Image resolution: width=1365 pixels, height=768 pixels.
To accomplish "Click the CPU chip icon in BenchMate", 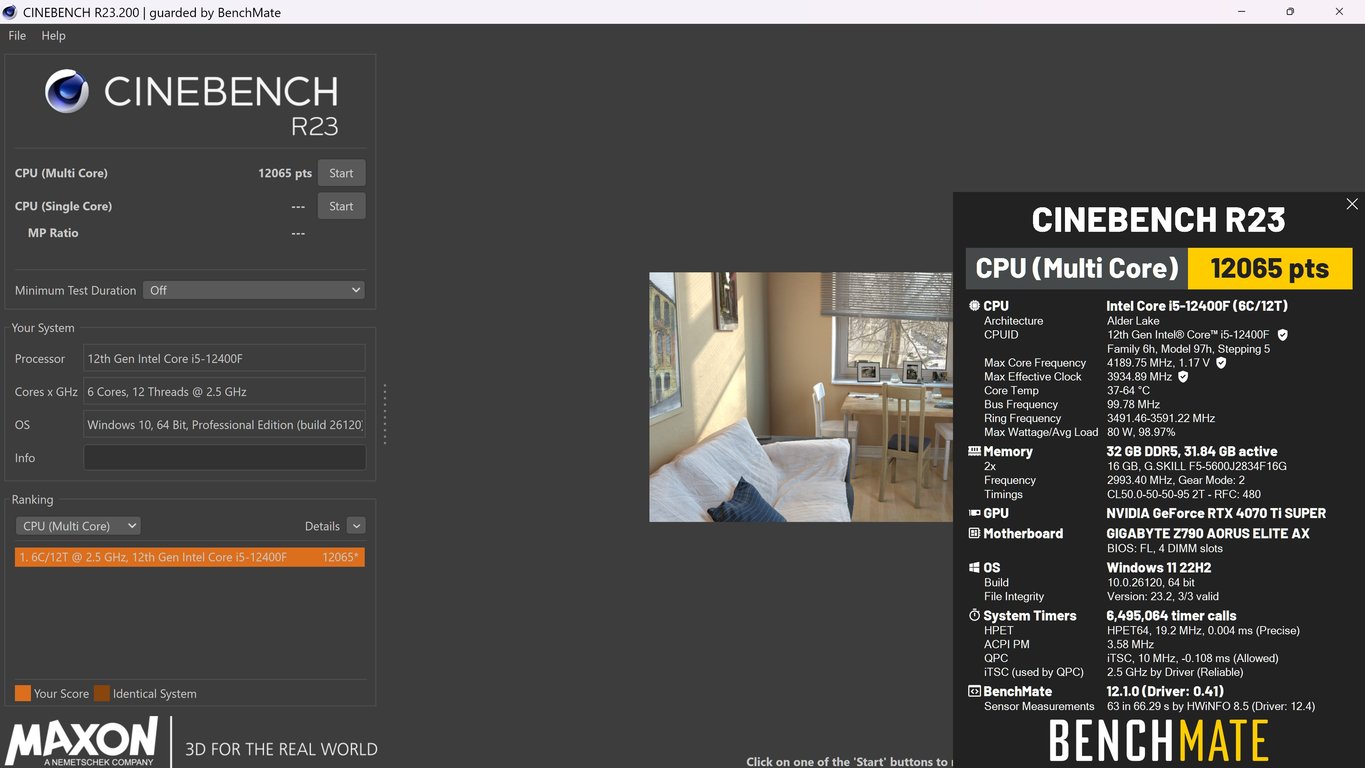I will pos(974,306).
